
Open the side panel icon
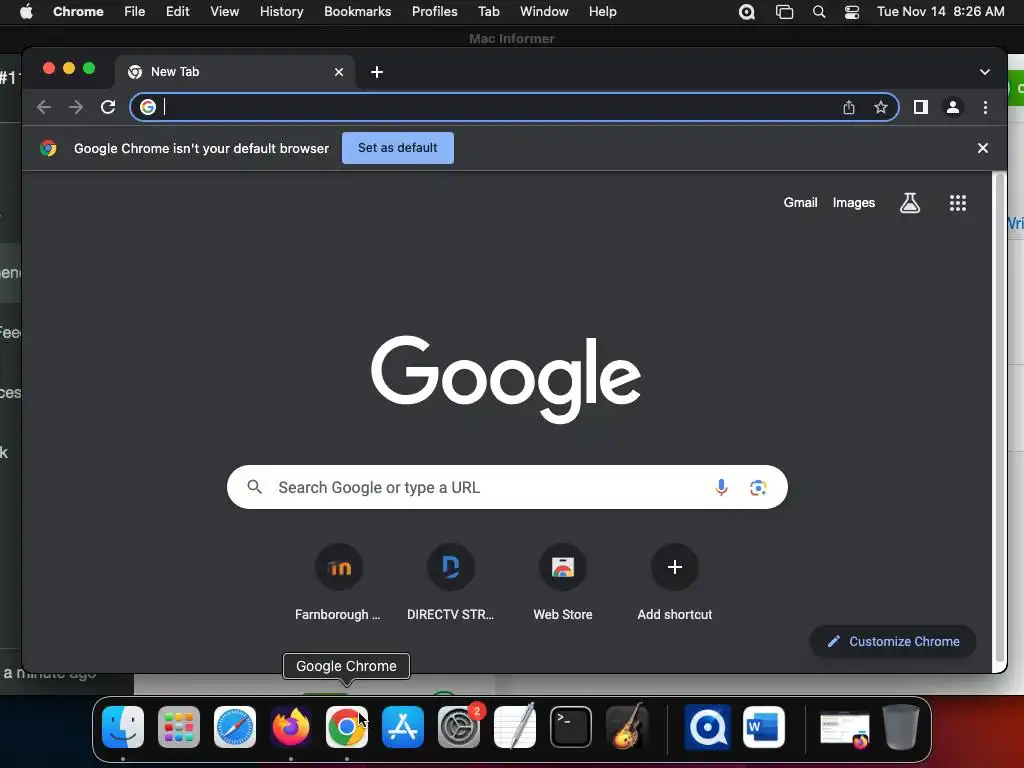tap(920, 107)
